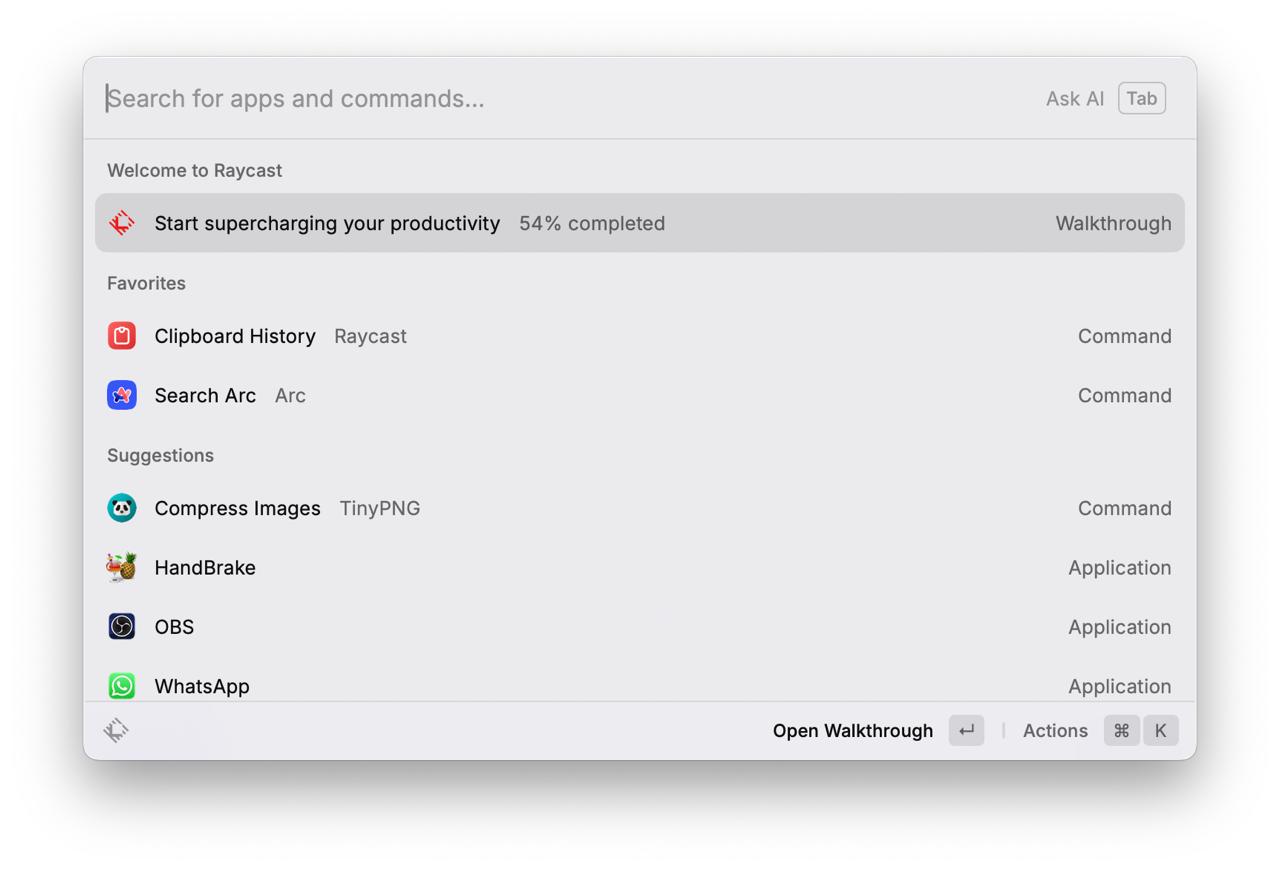Click the Return key icon beside Open Walkthrough
Screen dimensions: 1280x870
pos(966,731)
